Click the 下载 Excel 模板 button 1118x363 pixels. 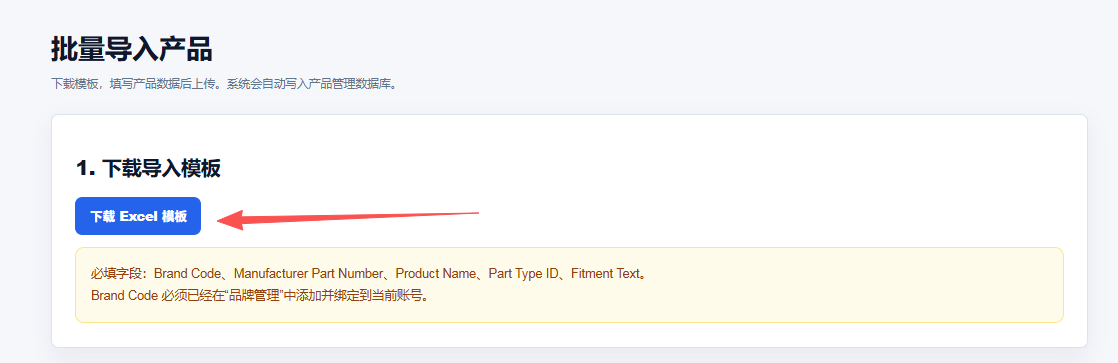138,216
